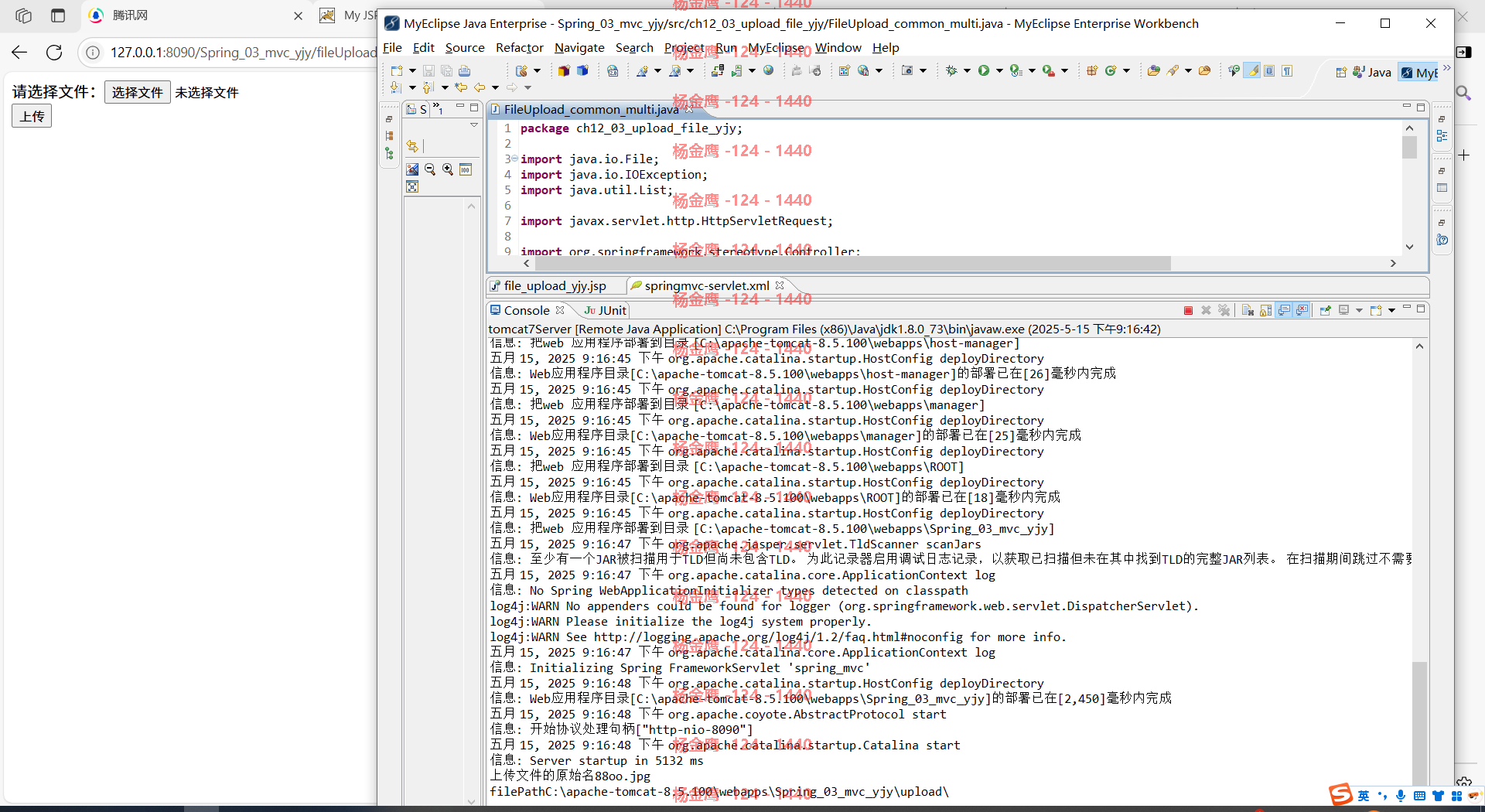1485x812 pixels.
Task: Click zoom out magnifier in left panel
Action: click(x=430, y=169)
